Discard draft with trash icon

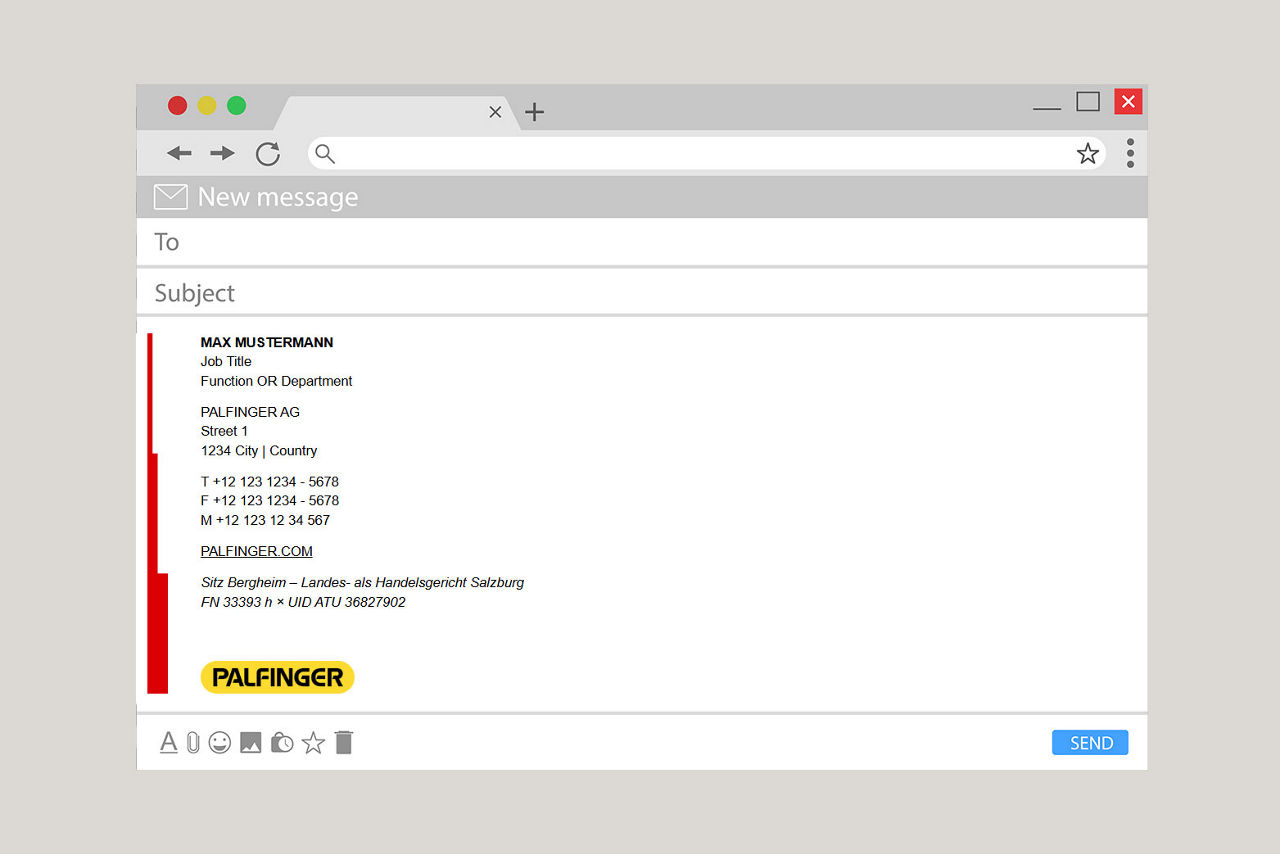pos(344,742)
